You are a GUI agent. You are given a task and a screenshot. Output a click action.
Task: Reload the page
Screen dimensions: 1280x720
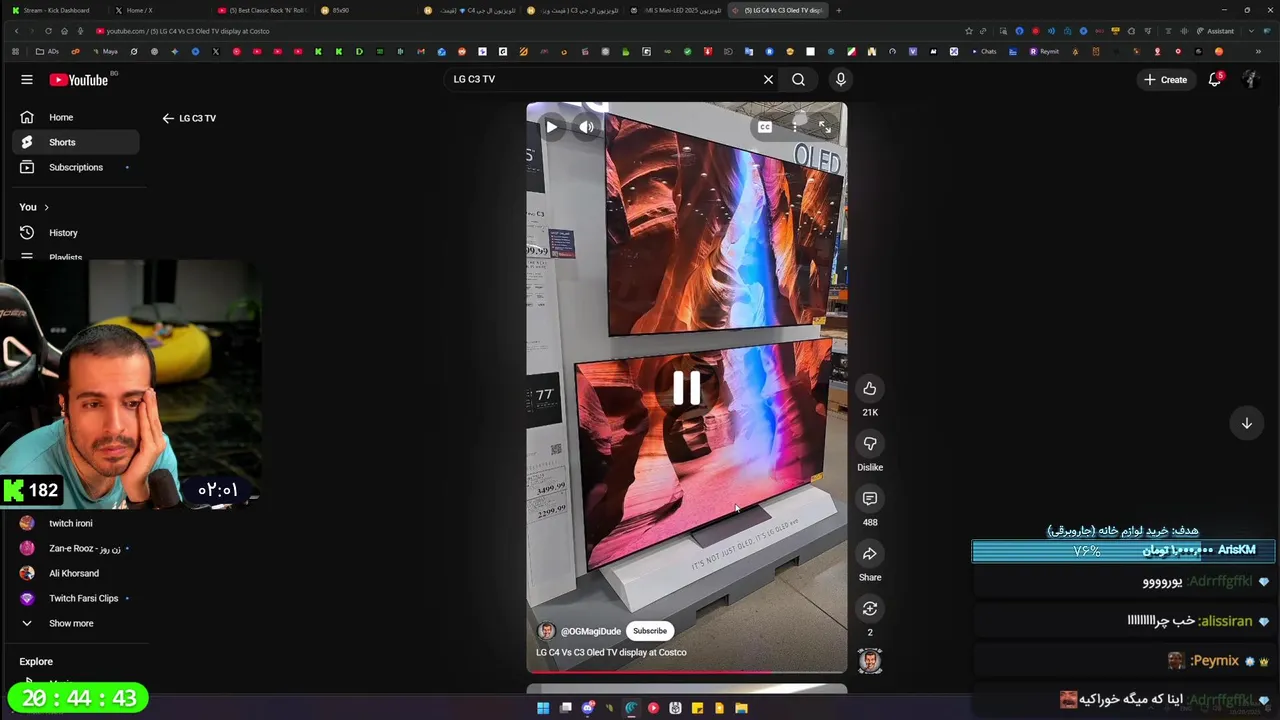click(48, 31)
